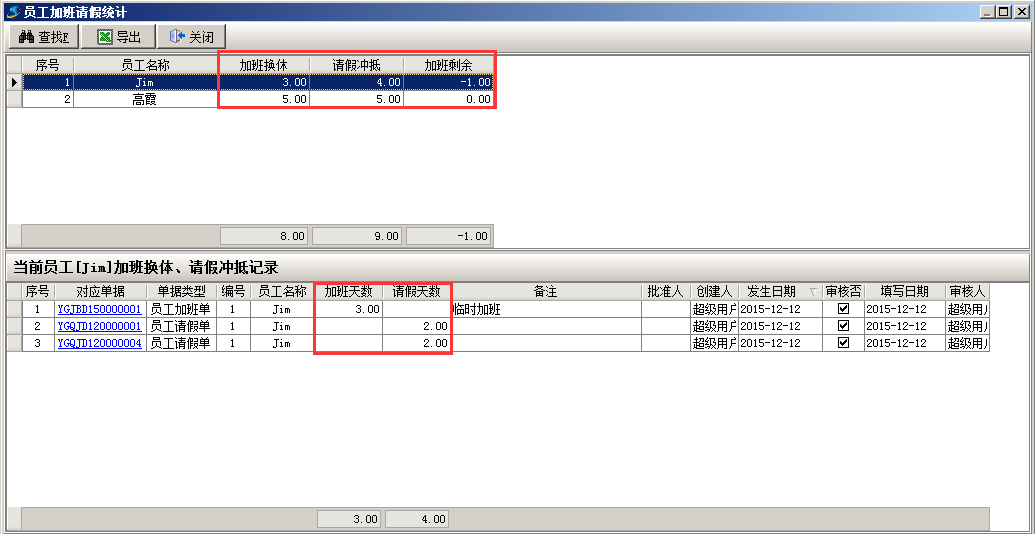The image size is (1035, 534).
Task: Open document link YGQJD120000001
Action: (x=99, y=327)
